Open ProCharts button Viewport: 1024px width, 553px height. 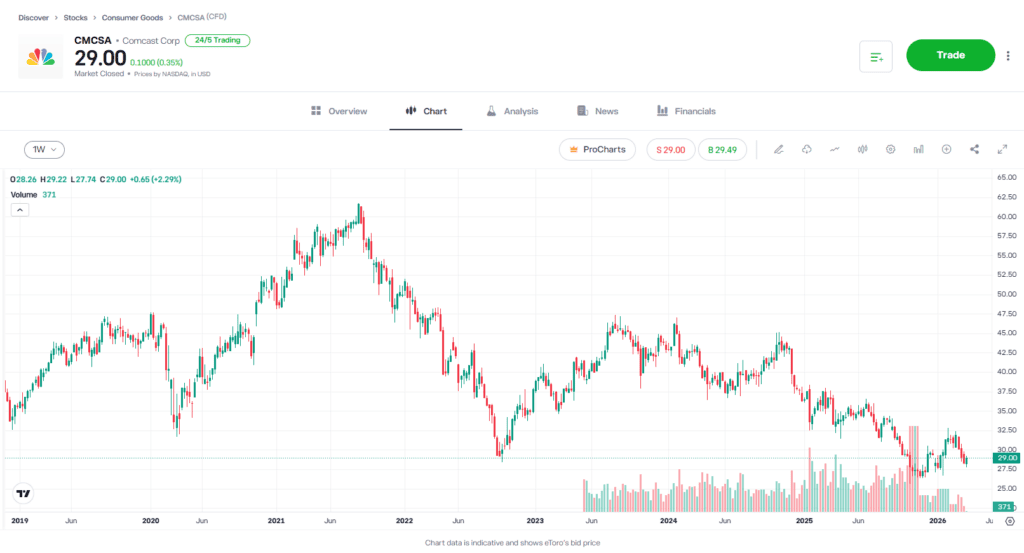(597, 149)
